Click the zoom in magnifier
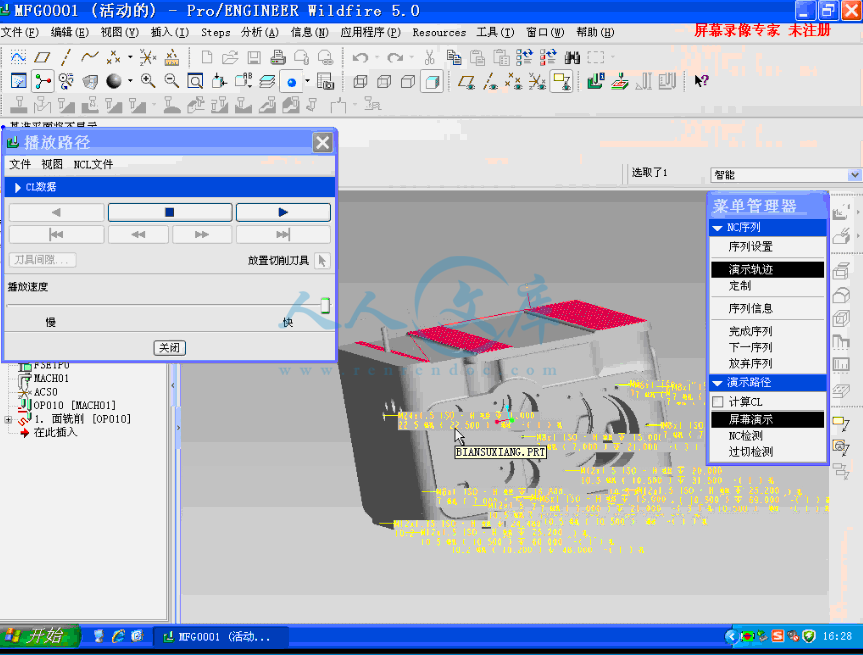 pos(148,81)
